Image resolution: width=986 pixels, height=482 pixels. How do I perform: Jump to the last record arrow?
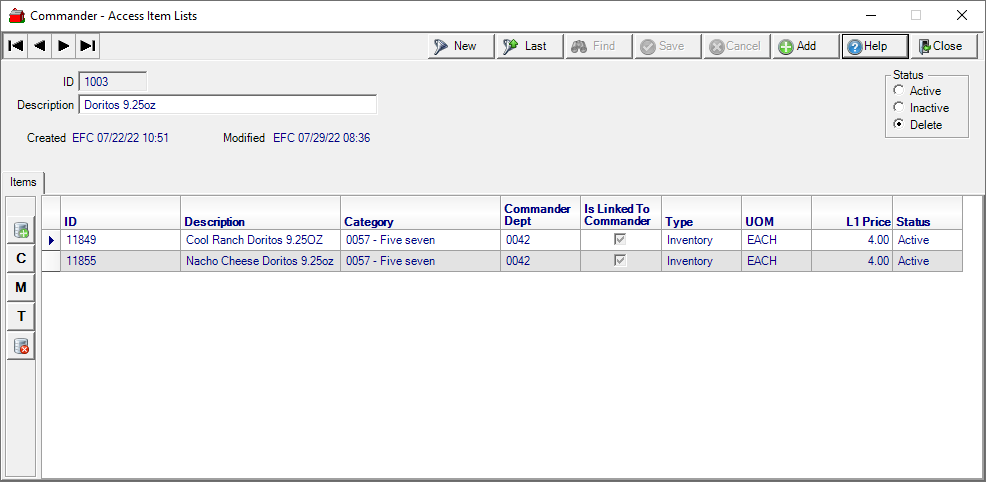pos(87,46)
